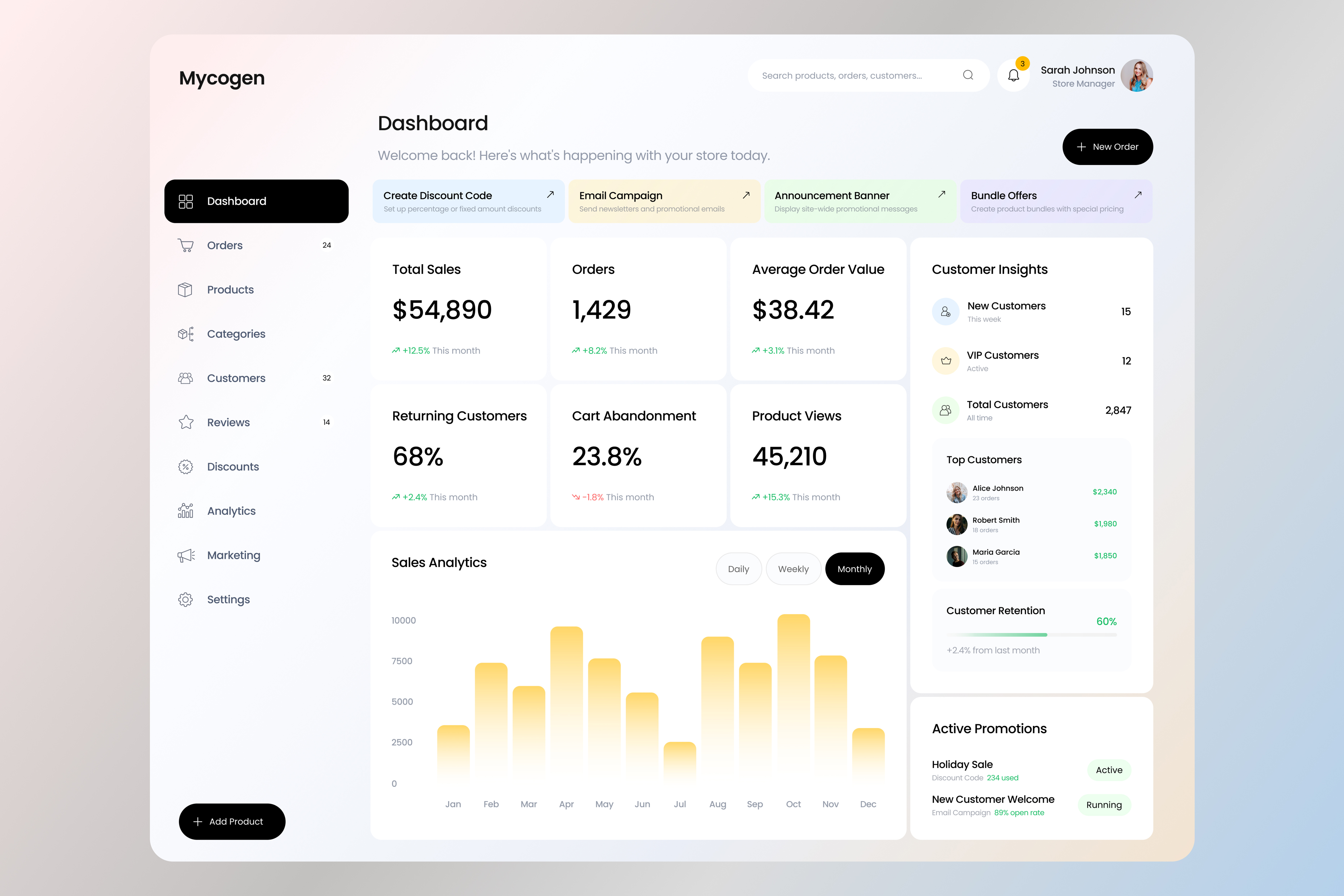Switch sales chart to Daily view
1344x896 pixels.
coord(738,569)
